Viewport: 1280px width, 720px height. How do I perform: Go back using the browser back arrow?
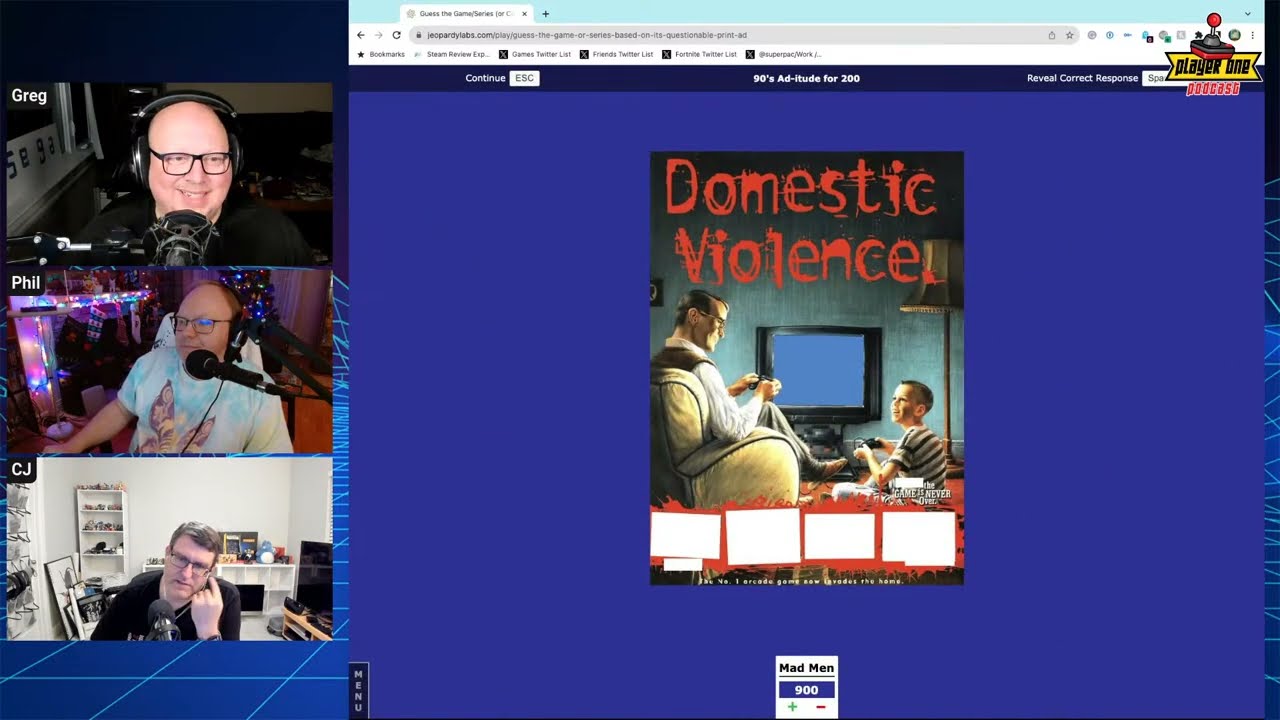coord(361,35)
